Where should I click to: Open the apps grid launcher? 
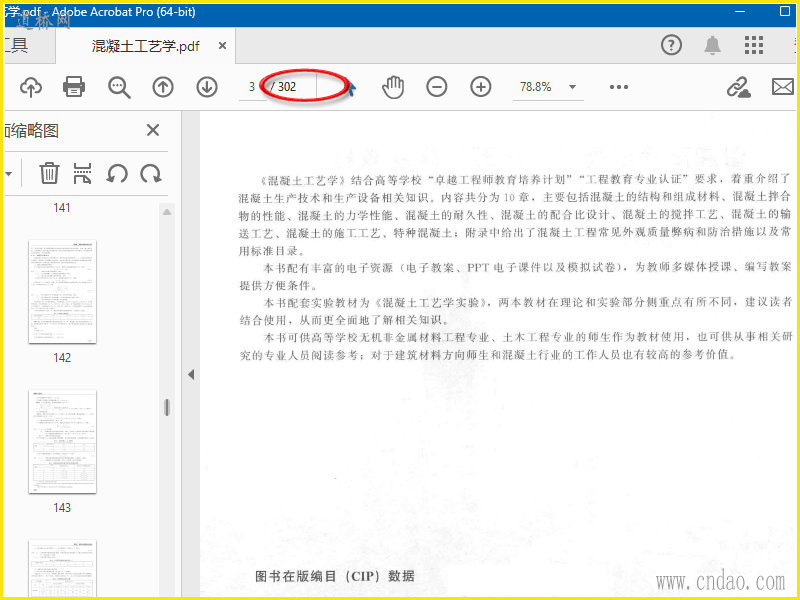pos(754,45)
